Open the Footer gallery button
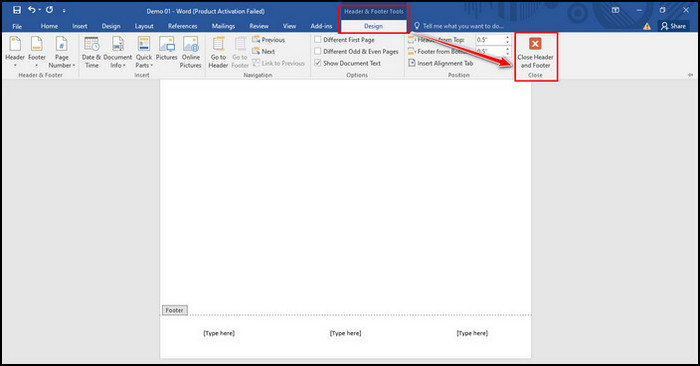 coord(37,52)
